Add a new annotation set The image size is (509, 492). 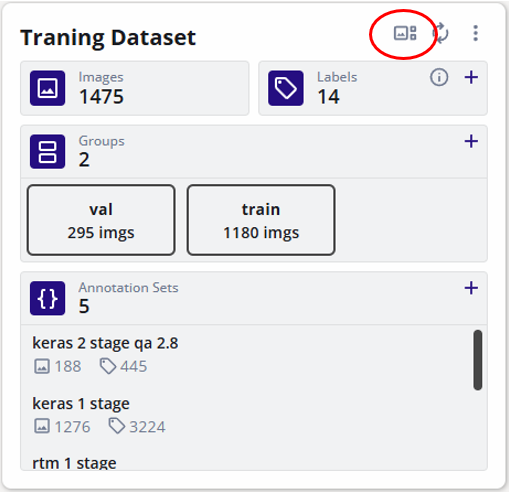[471, 288]
